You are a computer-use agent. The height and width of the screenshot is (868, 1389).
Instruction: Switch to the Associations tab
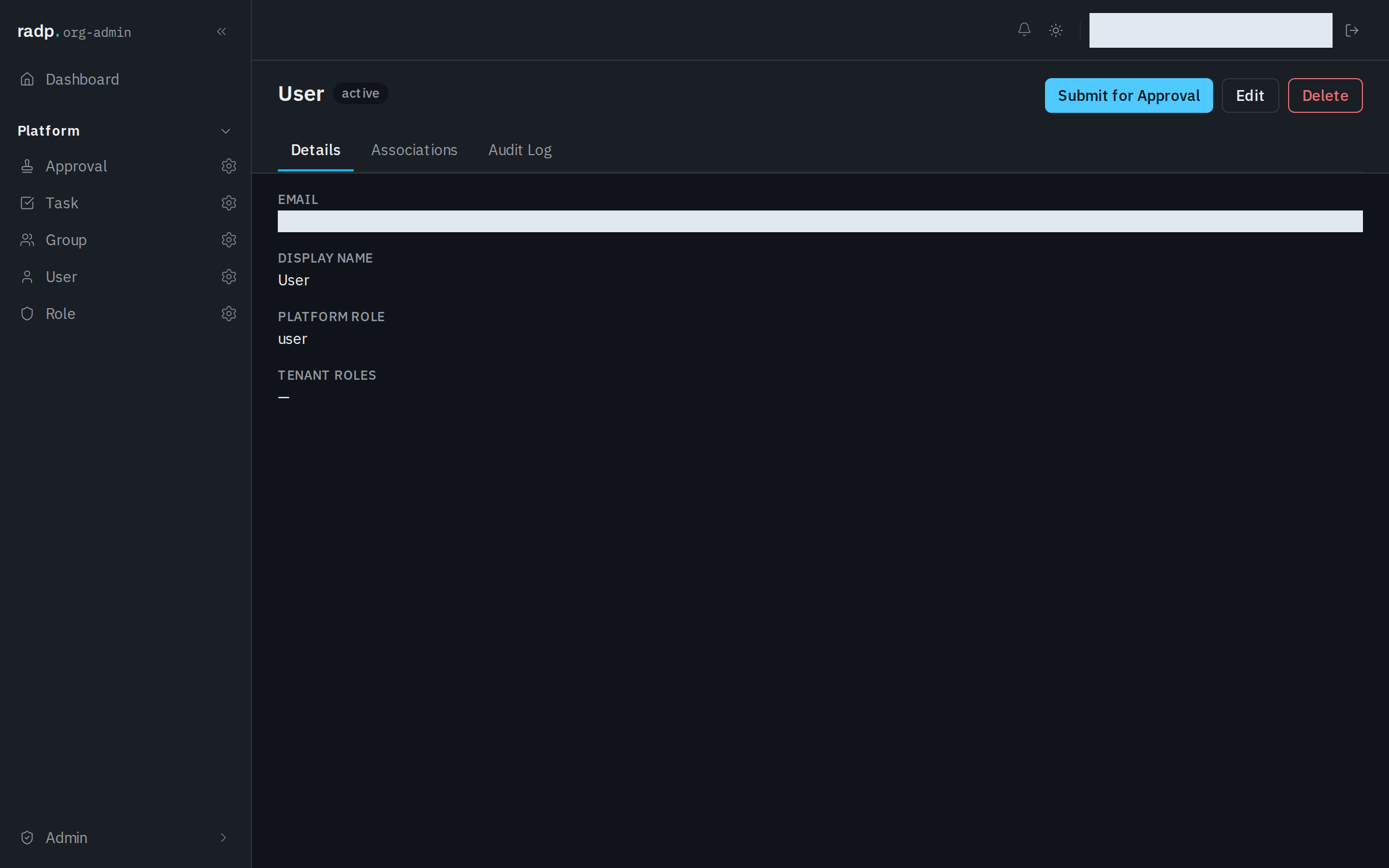pyautogui.click(x=414, y=150)
